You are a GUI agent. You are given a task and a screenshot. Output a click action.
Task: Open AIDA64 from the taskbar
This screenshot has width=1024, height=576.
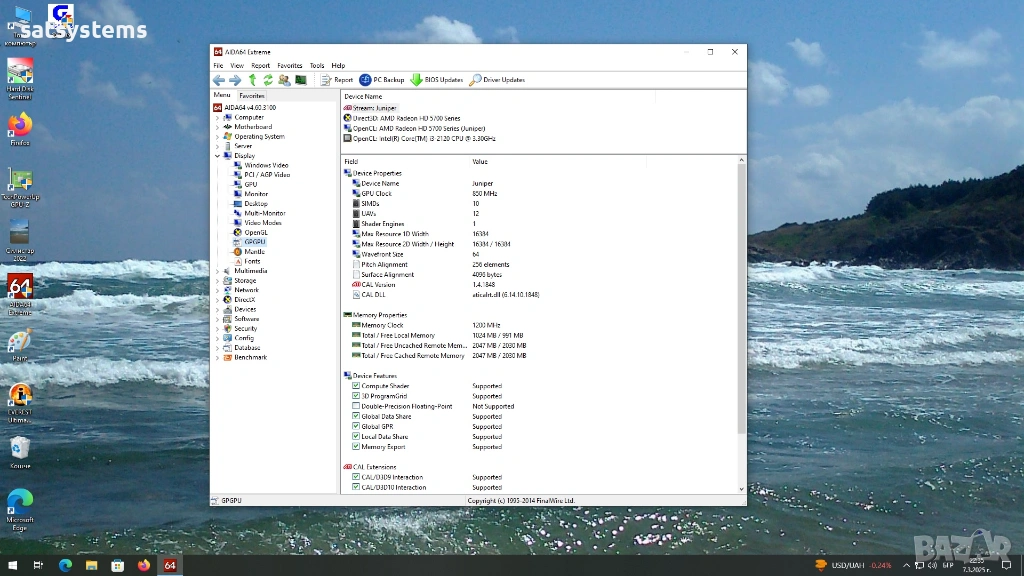tap(170, 565)
